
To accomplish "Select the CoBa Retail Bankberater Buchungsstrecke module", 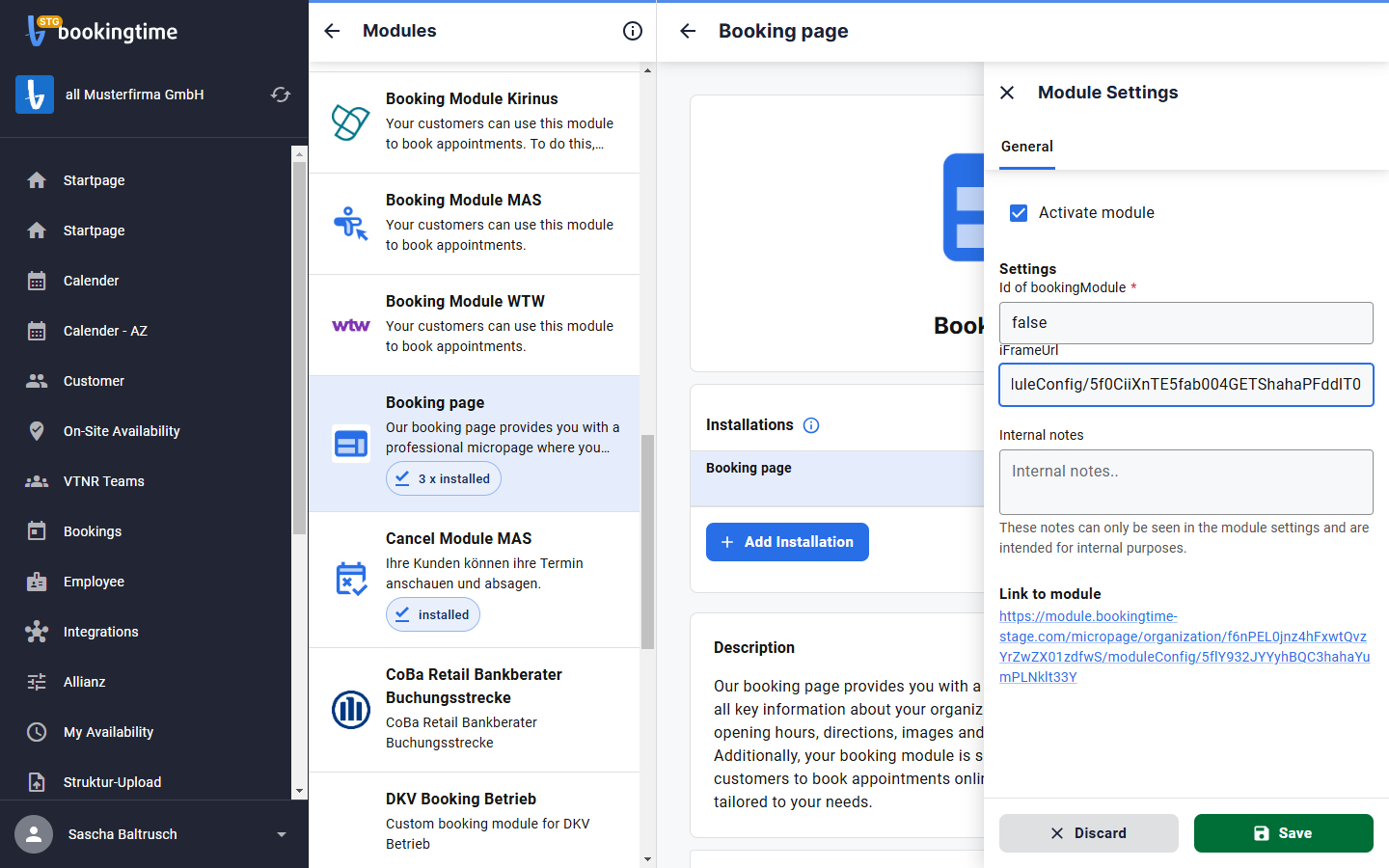I will 474,710.
